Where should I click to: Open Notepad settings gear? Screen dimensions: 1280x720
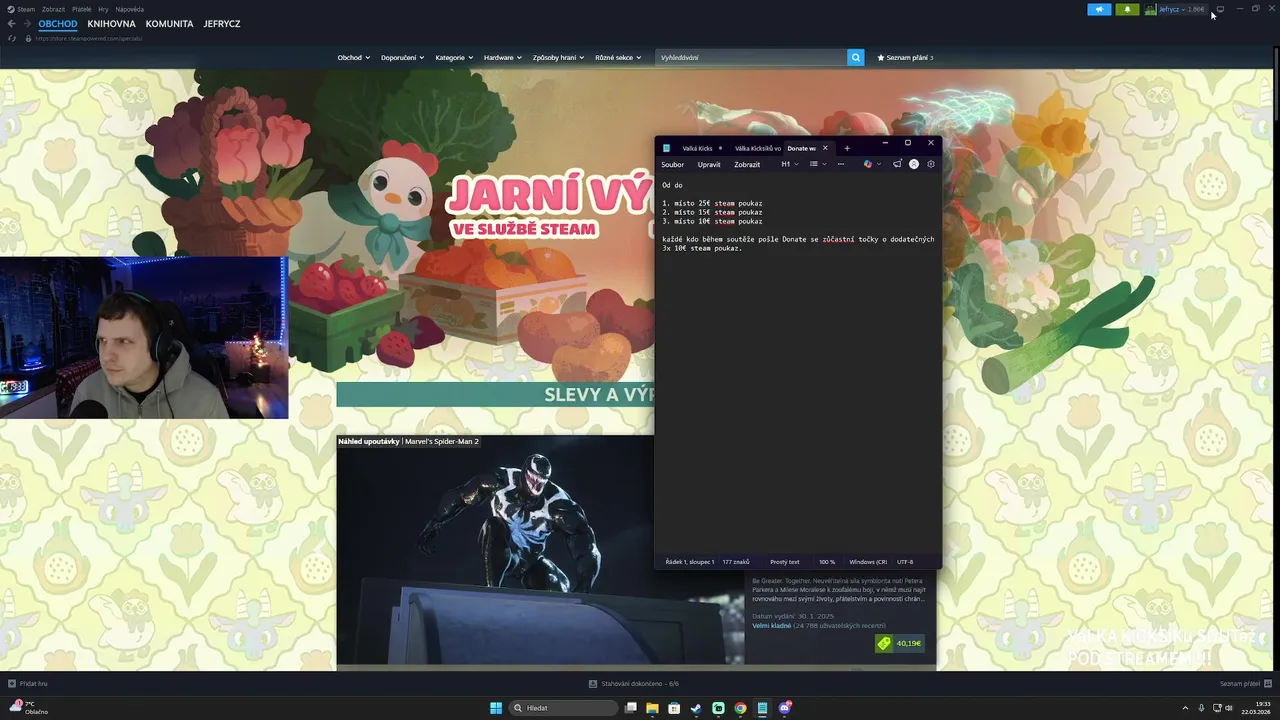pos(931,164)
